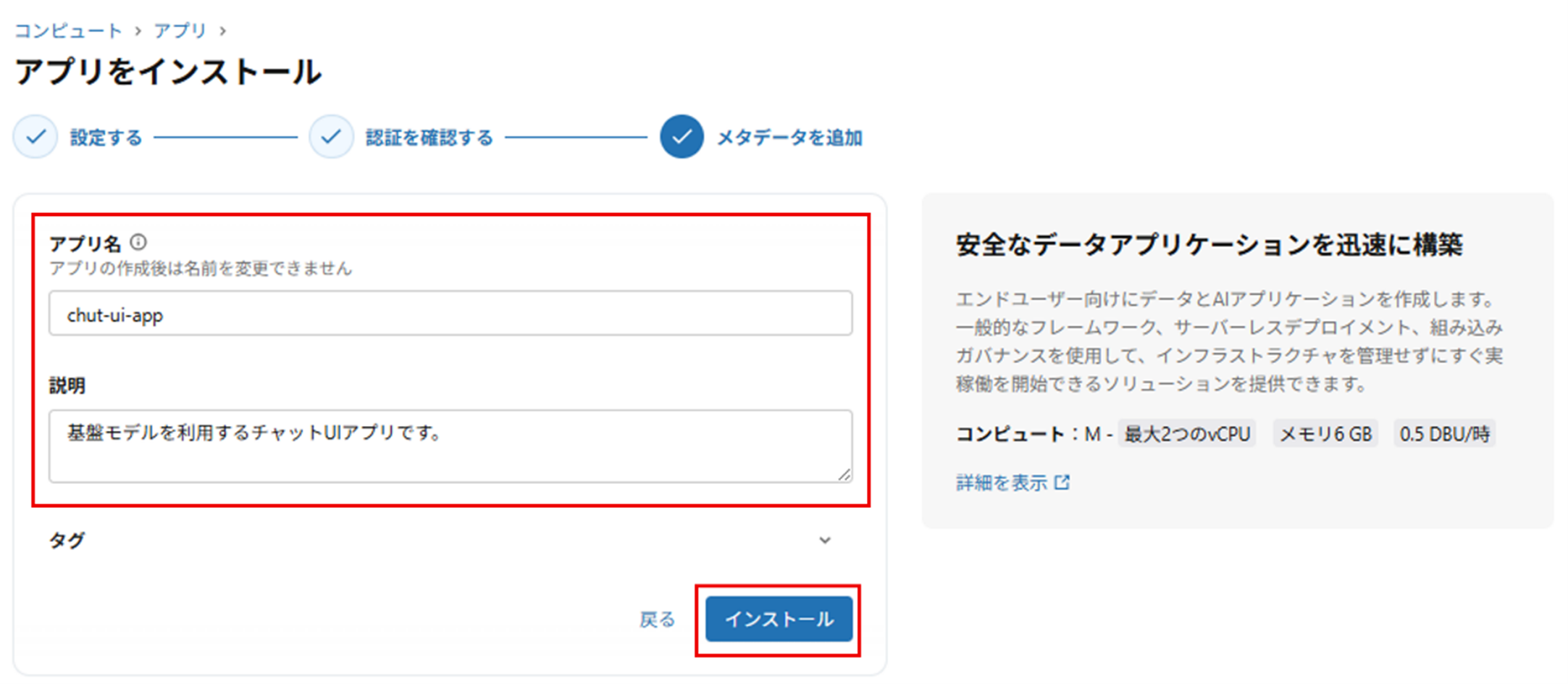Click the 最大2つのvCPU tag
Viewport: 1568px width, 684px height.
coord(1186,434)
